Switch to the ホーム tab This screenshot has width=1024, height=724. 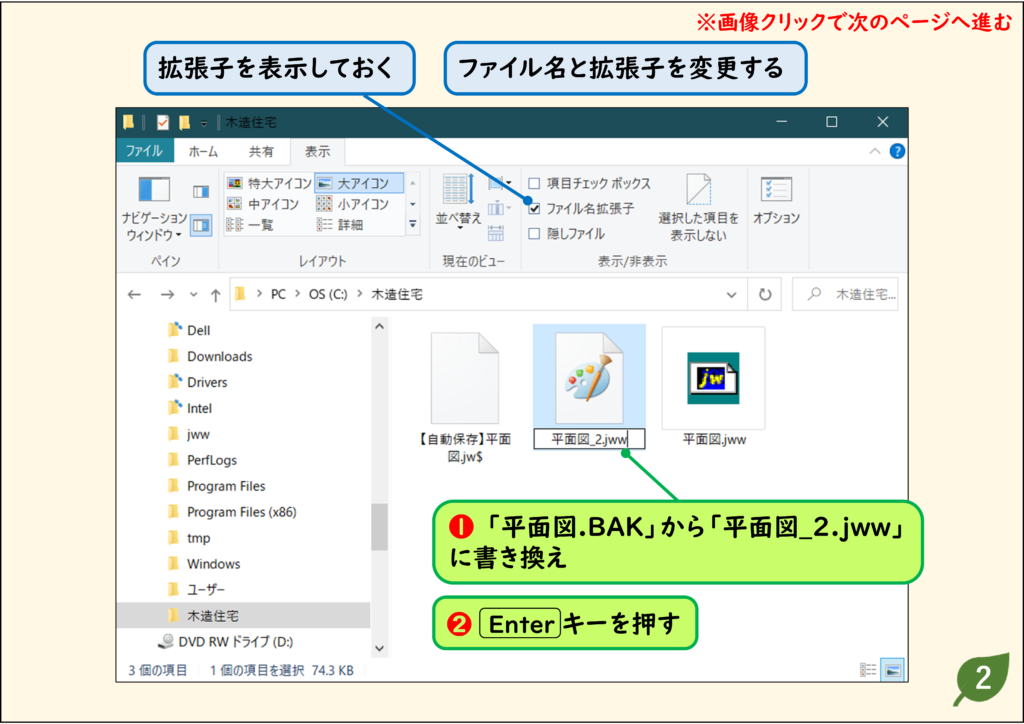coord(203,151)
